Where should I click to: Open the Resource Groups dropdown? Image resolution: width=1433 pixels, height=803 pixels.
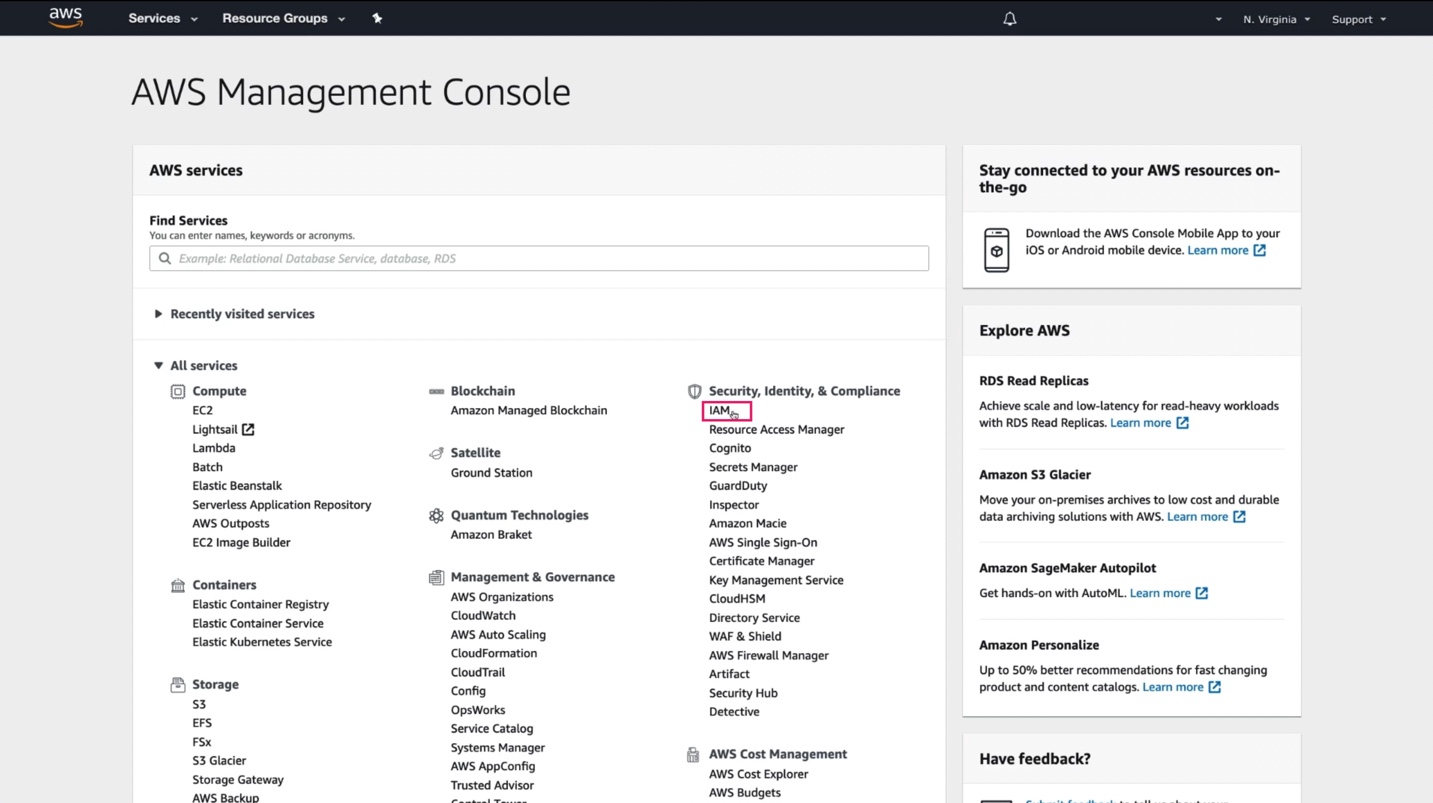pos(284,18)
